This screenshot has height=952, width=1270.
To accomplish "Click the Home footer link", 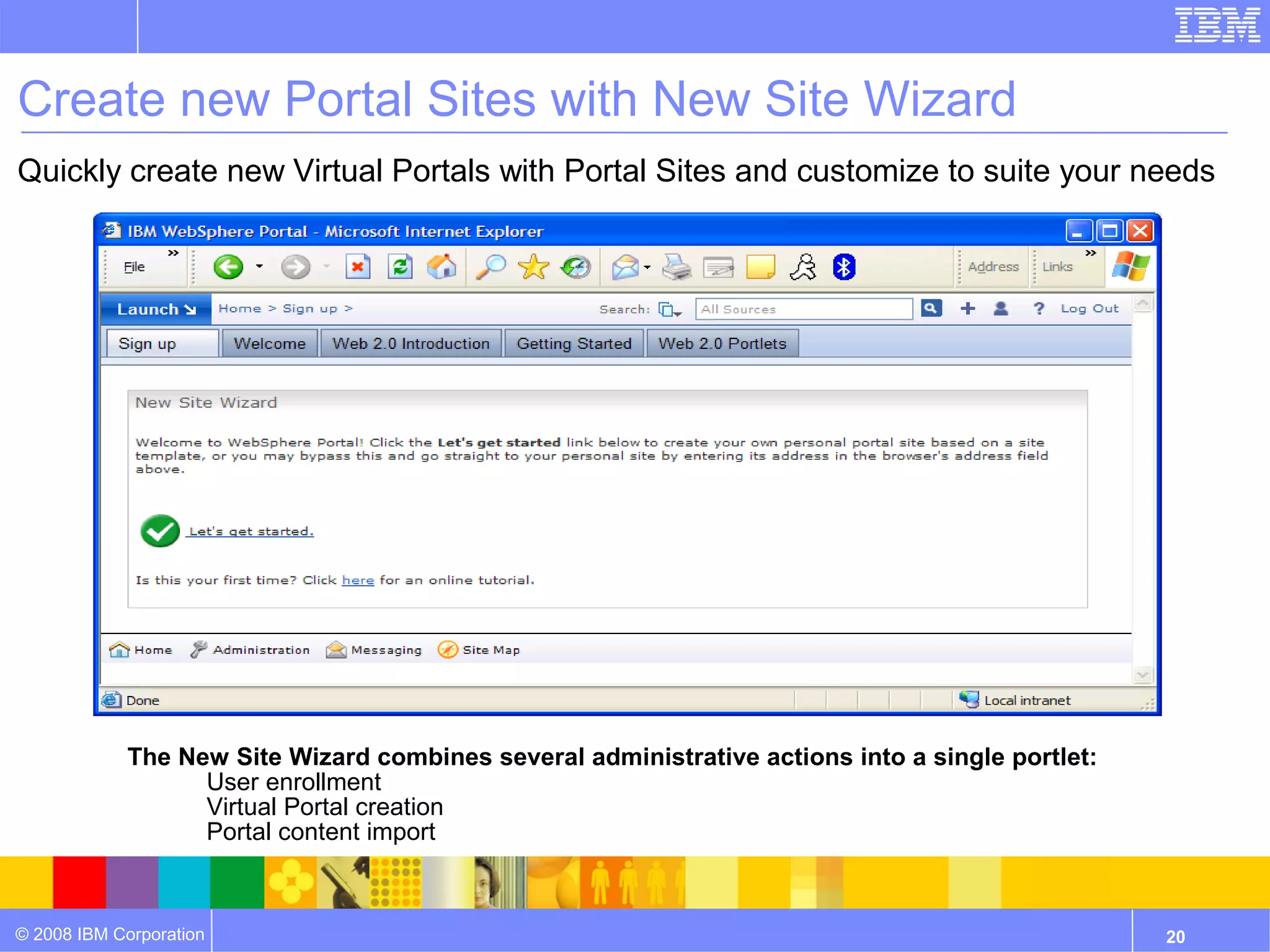I will click(141, 650).
